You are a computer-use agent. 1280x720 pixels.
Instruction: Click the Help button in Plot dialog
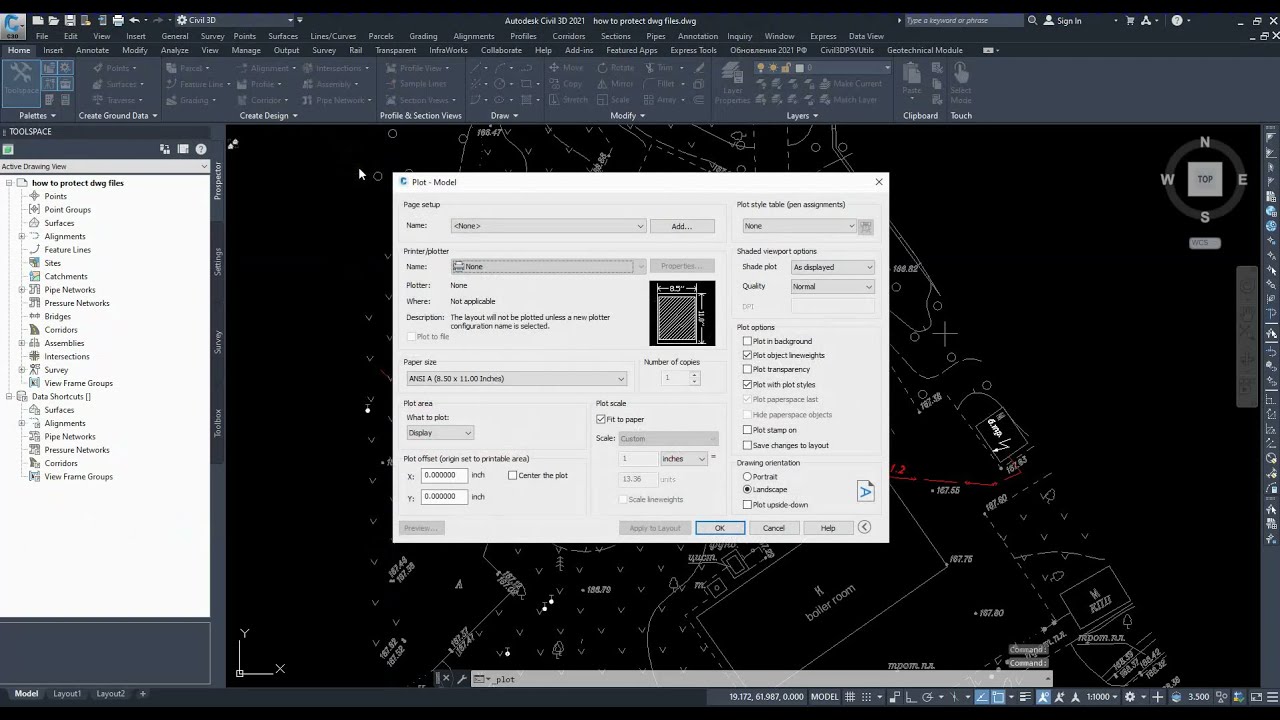tap(828, 528)
